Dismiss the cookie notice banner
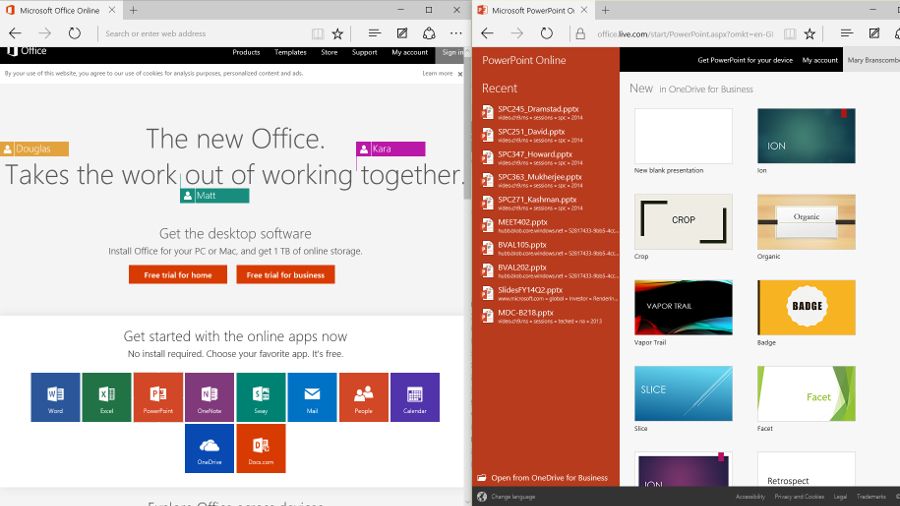This screenshot has width=900, height=506. tap(460, 74)
